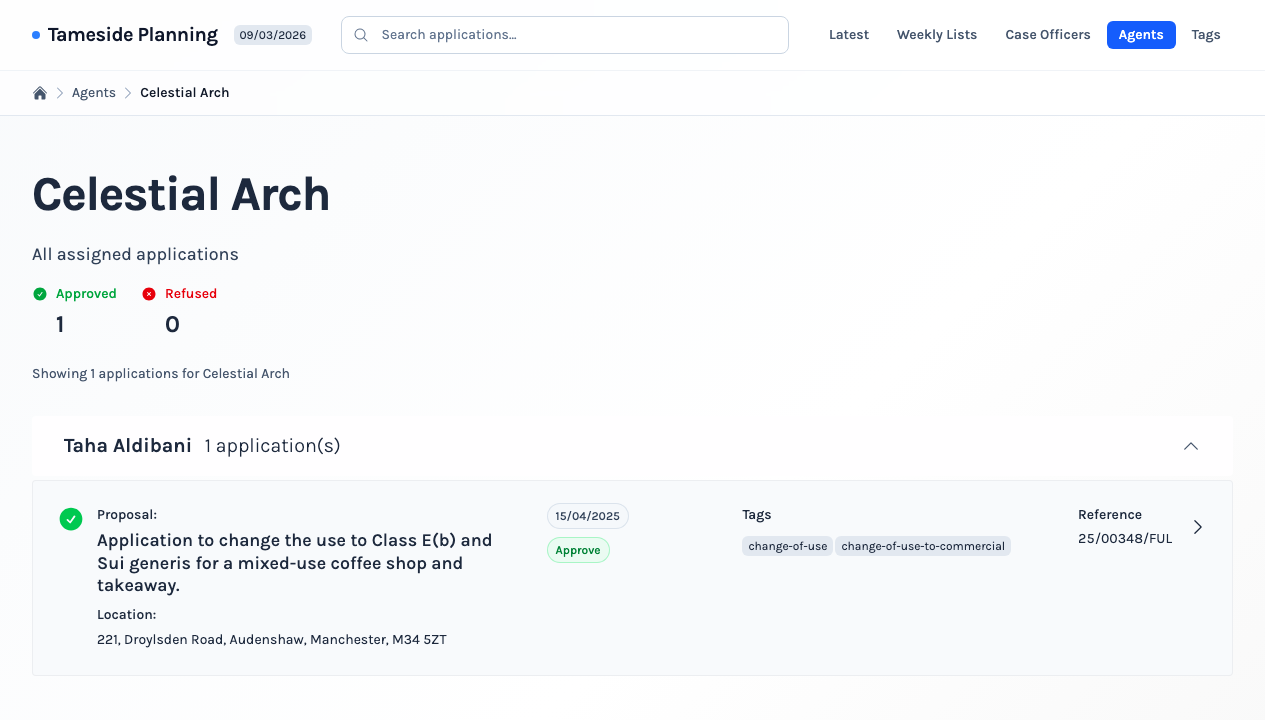Click the green approved checkmark on application
This screenshot has width=1280, height=720.
71,519
